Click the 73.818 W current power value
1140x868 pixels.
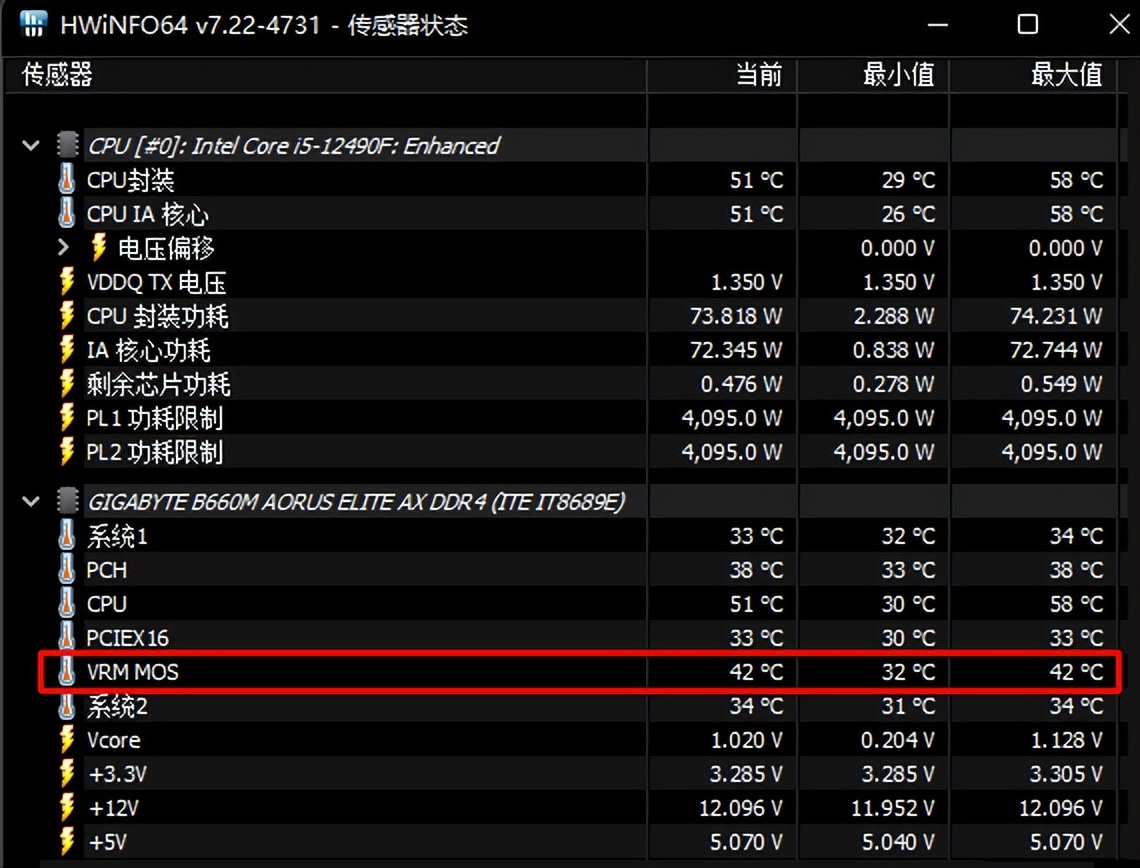pos(736,316)
